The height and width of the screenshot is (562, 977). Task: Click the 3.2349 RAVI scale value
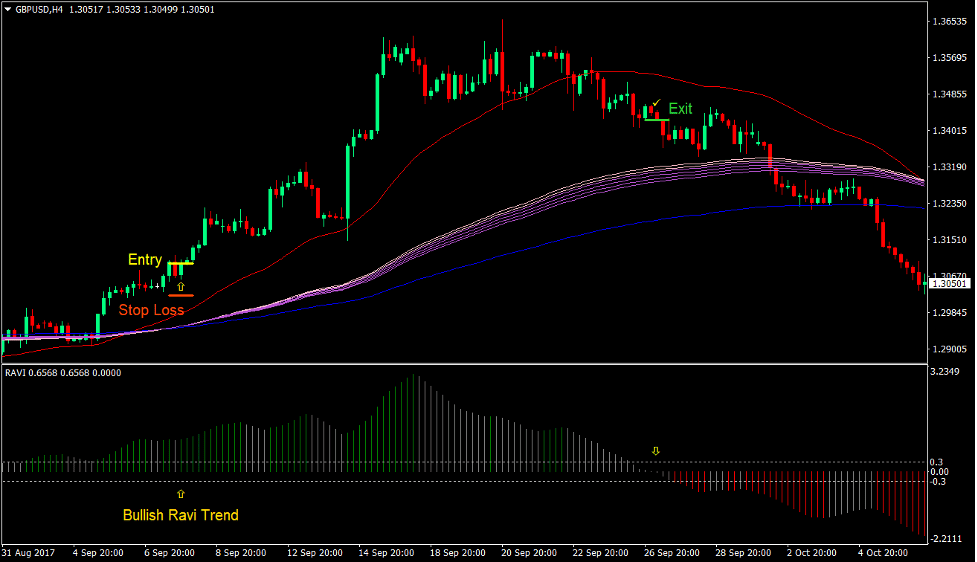click(x=945, y=372)
